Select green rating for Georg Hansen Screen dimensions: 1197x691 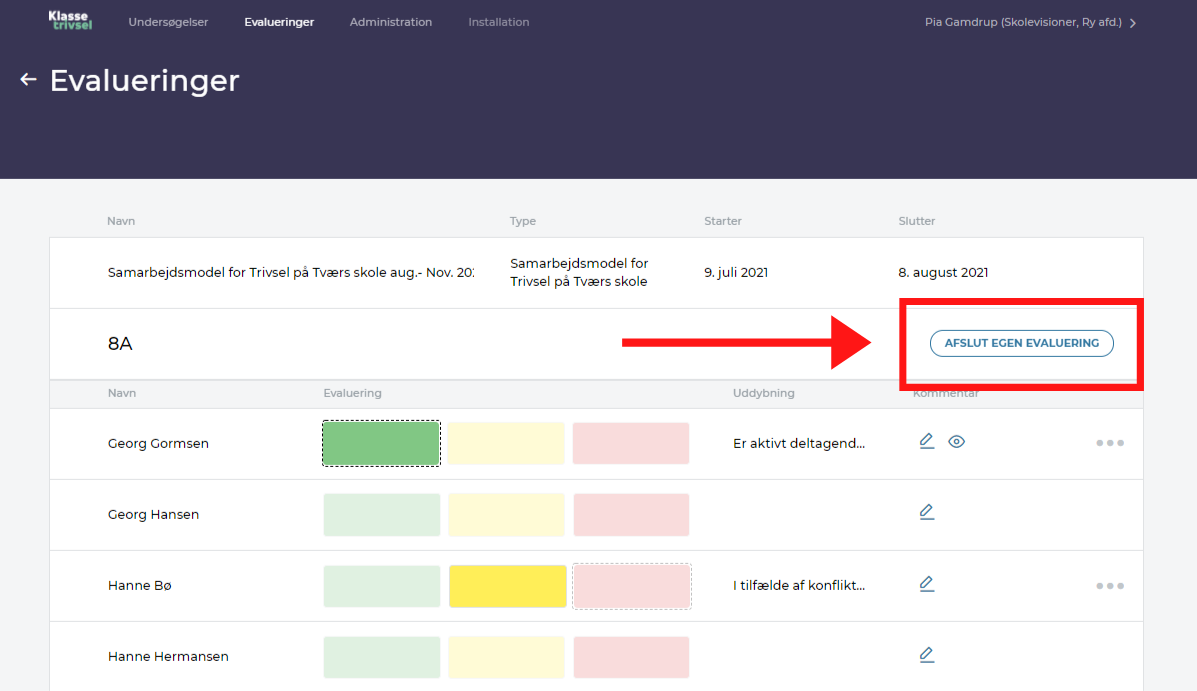tap(382, 515)
